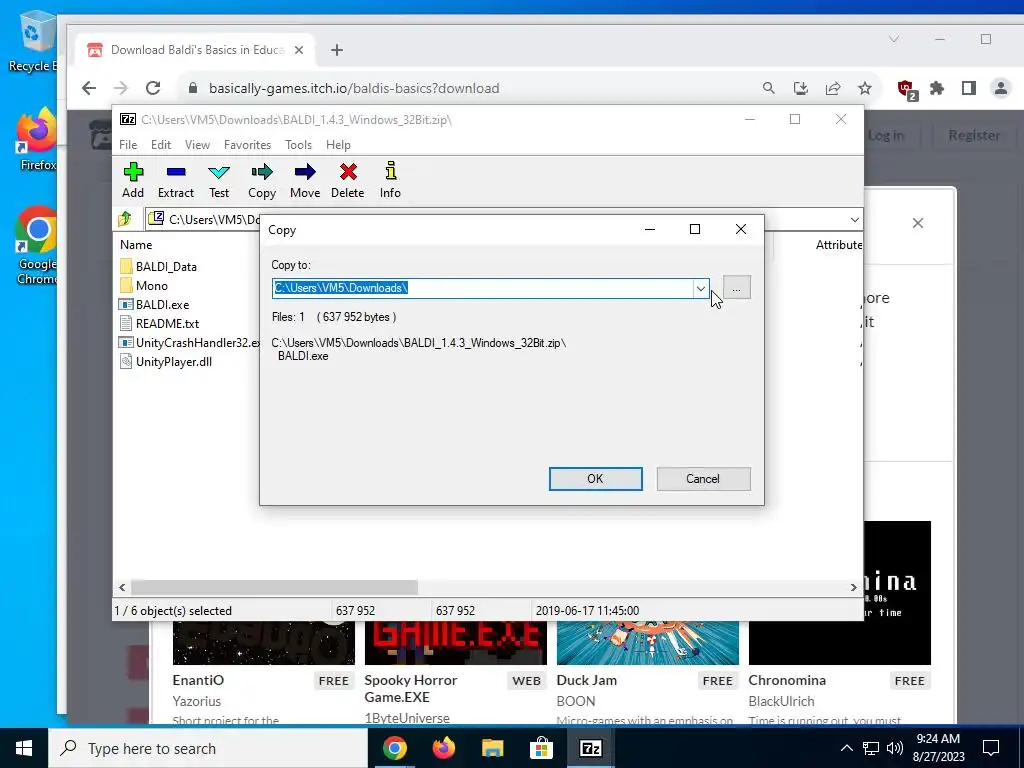Click the Chrome profile avatar icon
This screenshot has height=768, width=1024.
coord(1000,88)
